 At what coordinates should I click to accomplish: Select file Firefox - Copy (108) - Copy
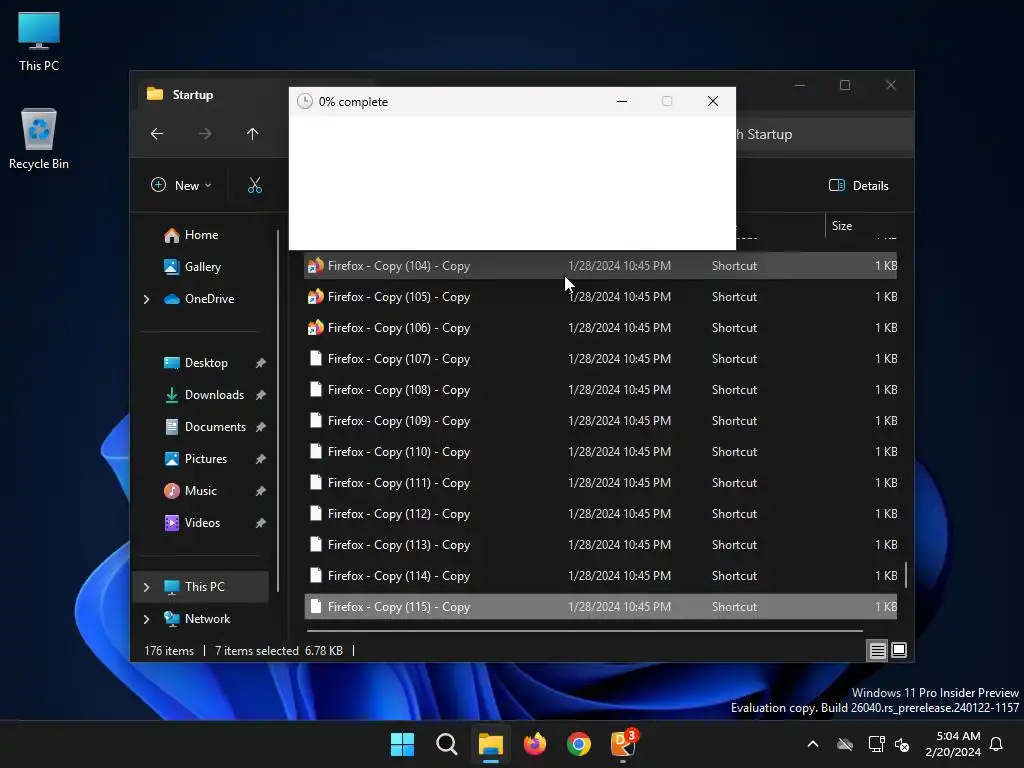pyautogui.click(x=600, y=390)
